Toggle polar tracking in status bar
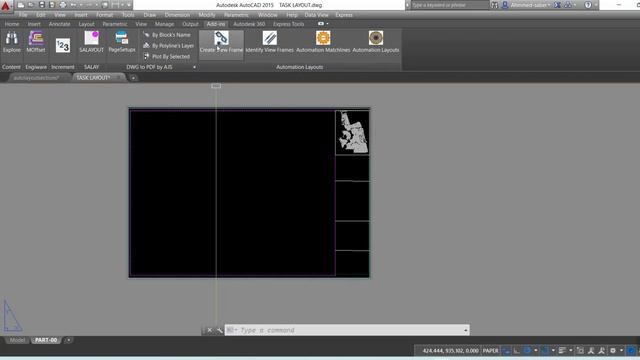Image resolution: width=640 pixels, height=360 pixels. coord(527,351)
